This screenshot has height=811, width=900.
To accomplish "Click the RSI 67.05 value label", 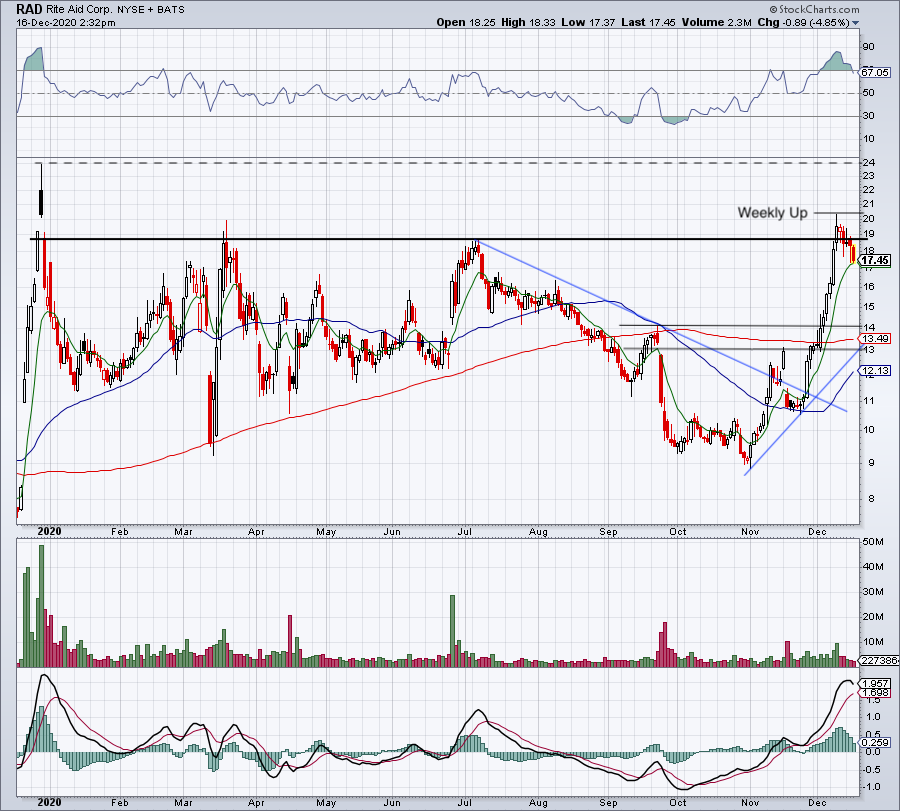I will click(x=875, y=72).
